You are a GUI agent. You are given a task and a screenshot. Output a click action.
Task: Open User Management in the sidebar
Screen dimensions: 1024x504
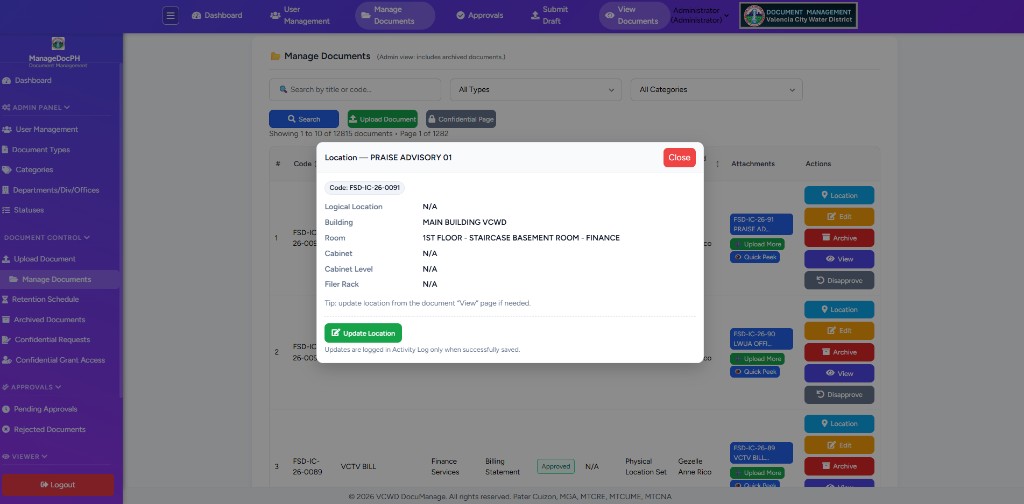point(40,129)
